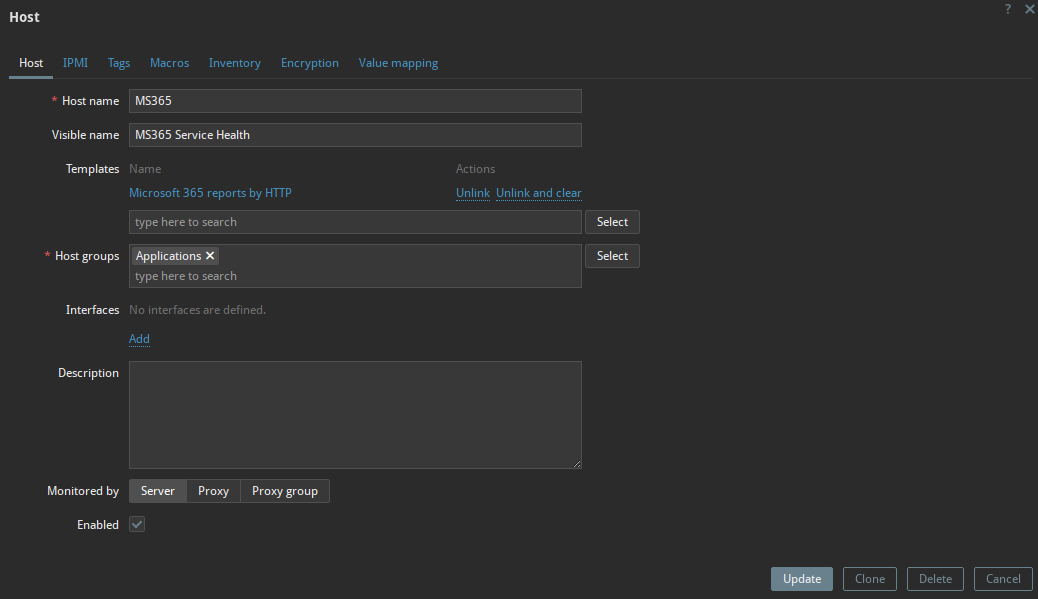Click Add link under Interfaces

pyautogui.click(x=139, y=339)
